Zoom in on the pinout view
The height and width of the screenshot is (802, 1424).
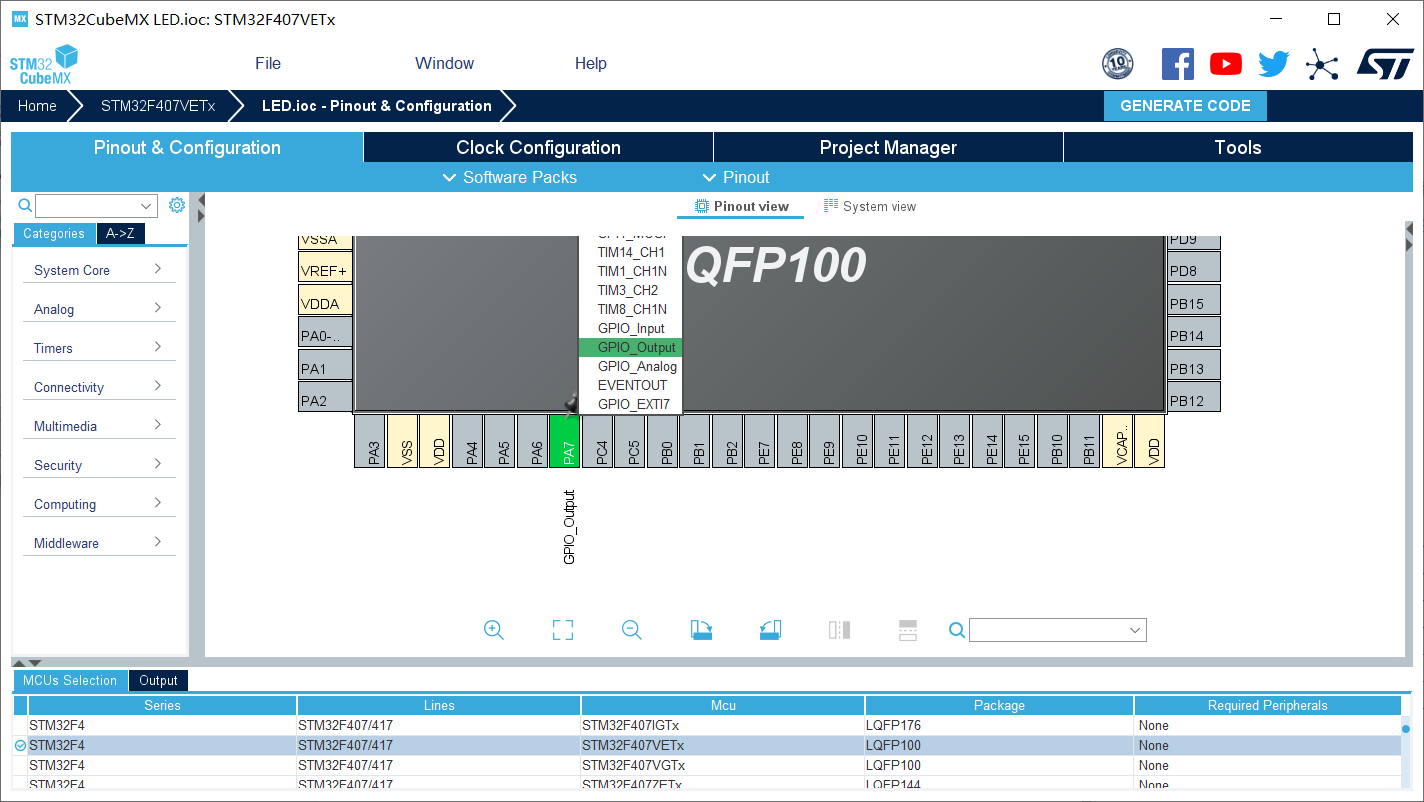pos(493,630)
